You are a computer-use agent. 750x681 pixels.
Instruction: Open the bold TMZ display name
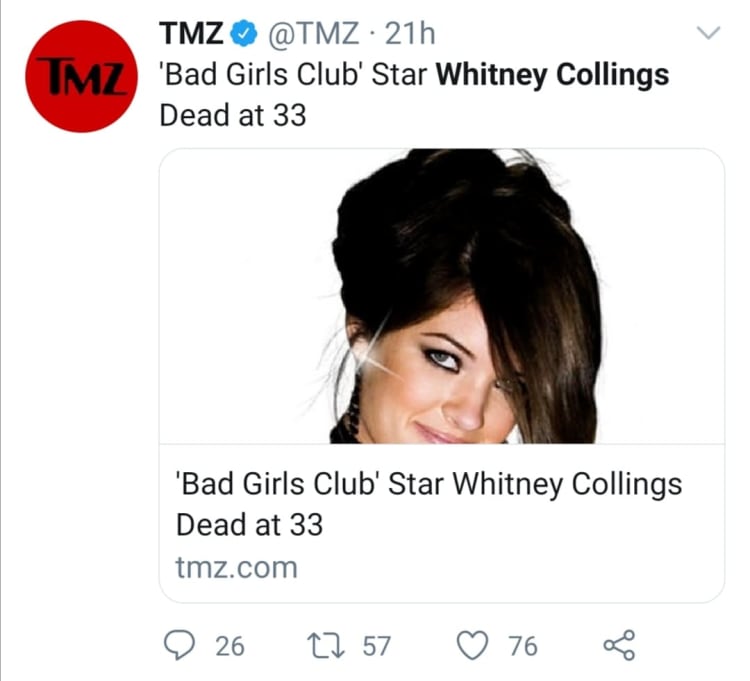pos(192,35)
